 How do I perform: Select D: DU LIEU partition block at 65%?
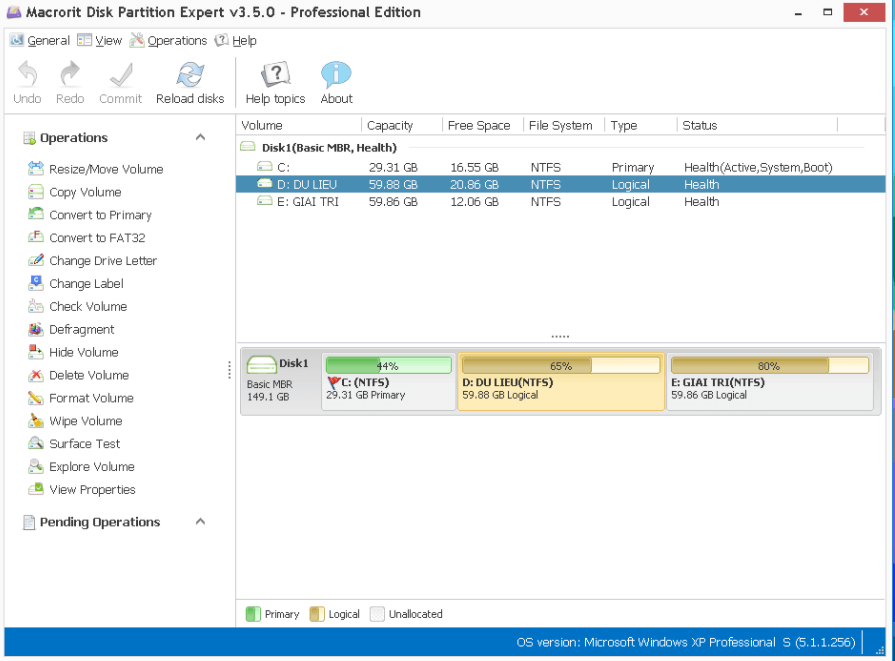coord(561,381)
